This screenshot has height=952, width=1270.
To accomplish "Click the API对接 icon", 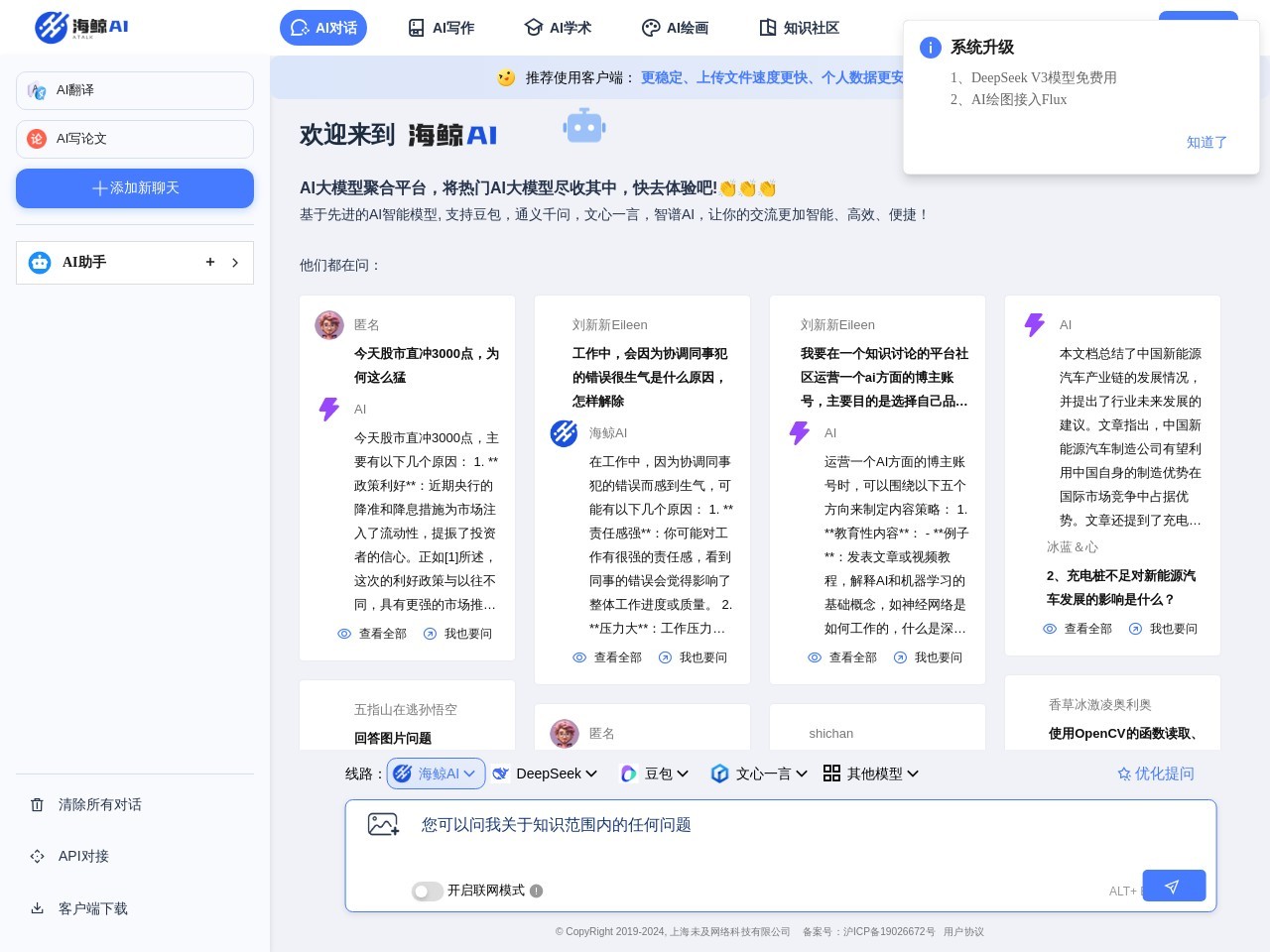I will click(x=38, y=856).
